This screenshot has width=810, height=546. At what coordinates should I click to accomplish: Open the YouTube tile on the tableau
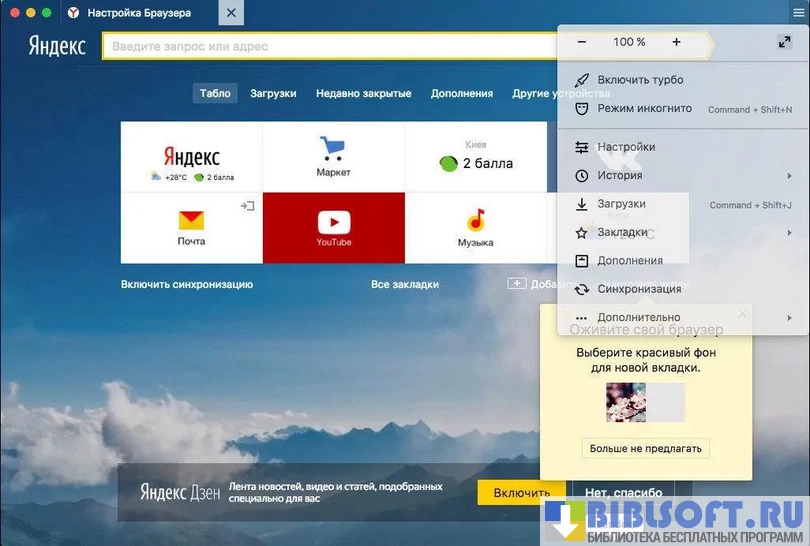333,227
